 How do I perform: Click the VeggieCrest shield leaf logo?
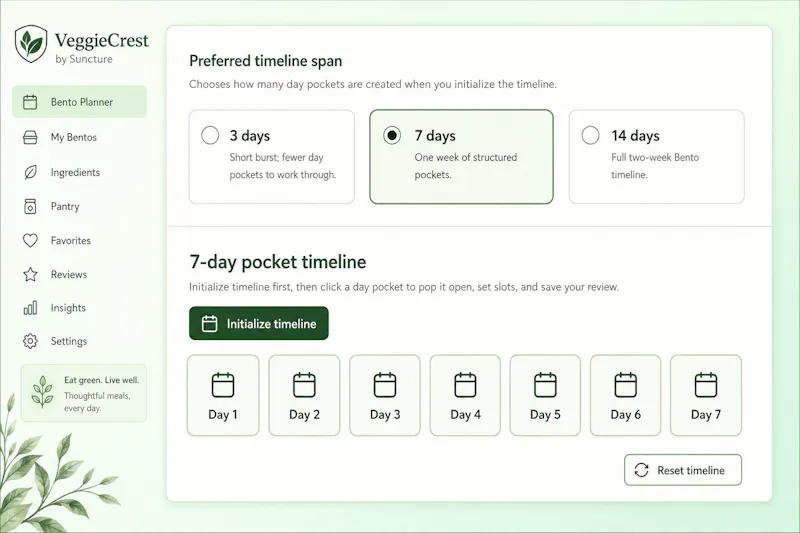point(31,44)
